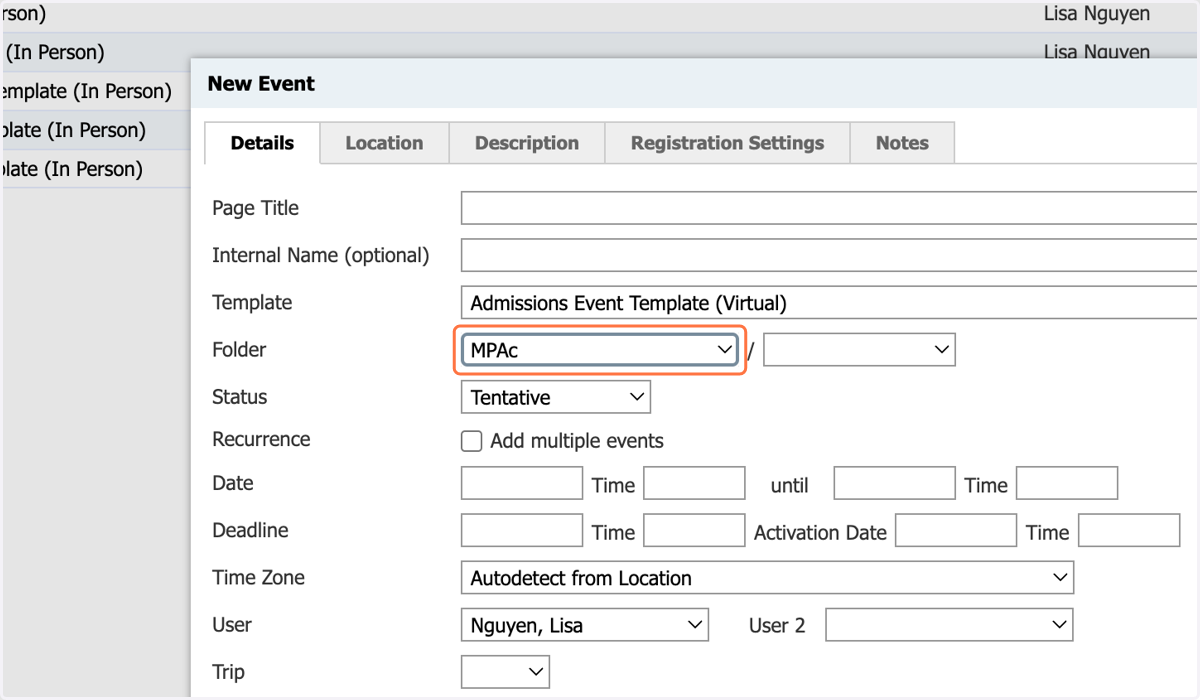This screenshot has height=700, width=1200.
Task: Click the Add multiple events label text
Action: [577, 441]
